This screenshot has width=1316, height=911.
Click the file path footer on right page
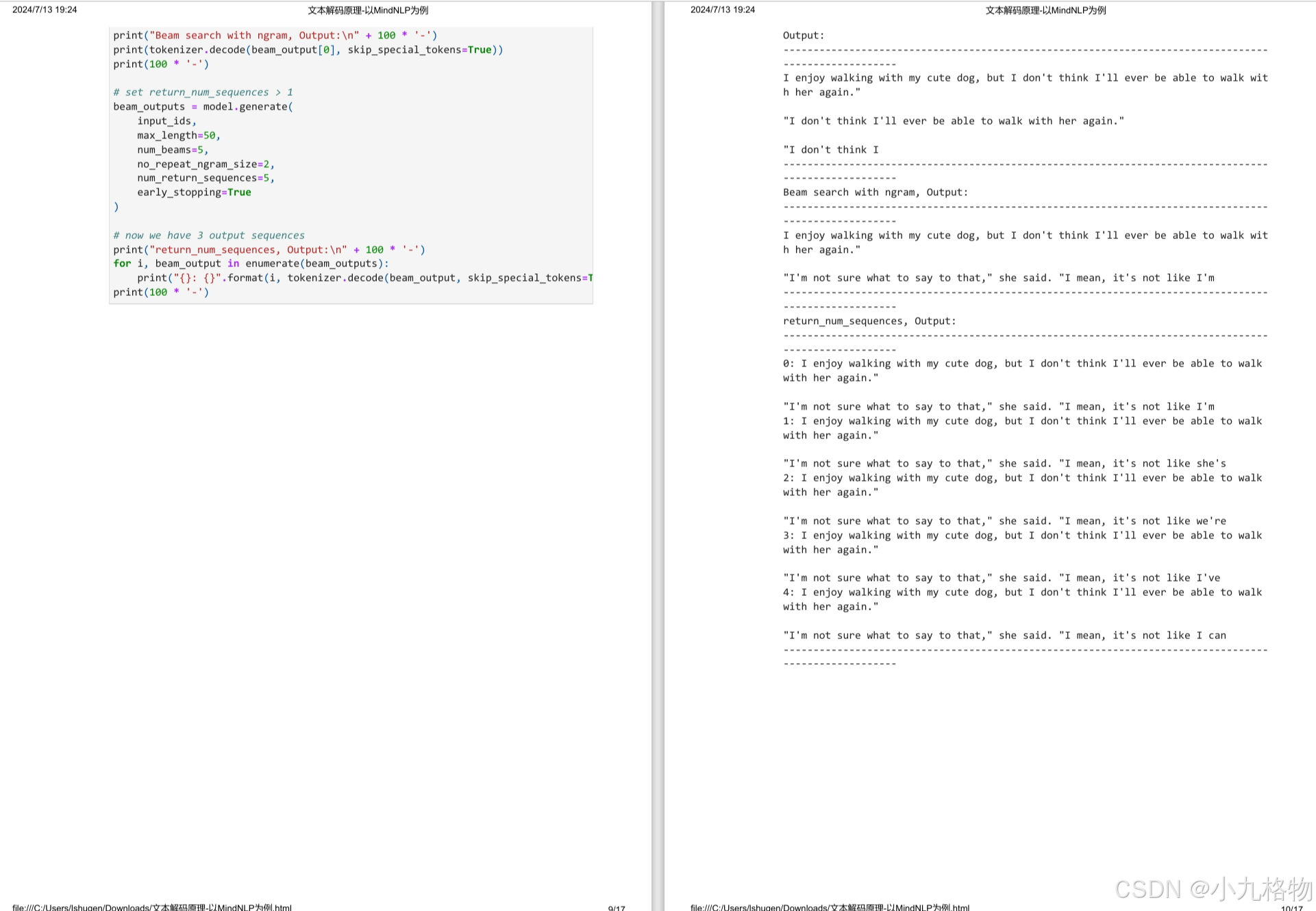(830, 907)
